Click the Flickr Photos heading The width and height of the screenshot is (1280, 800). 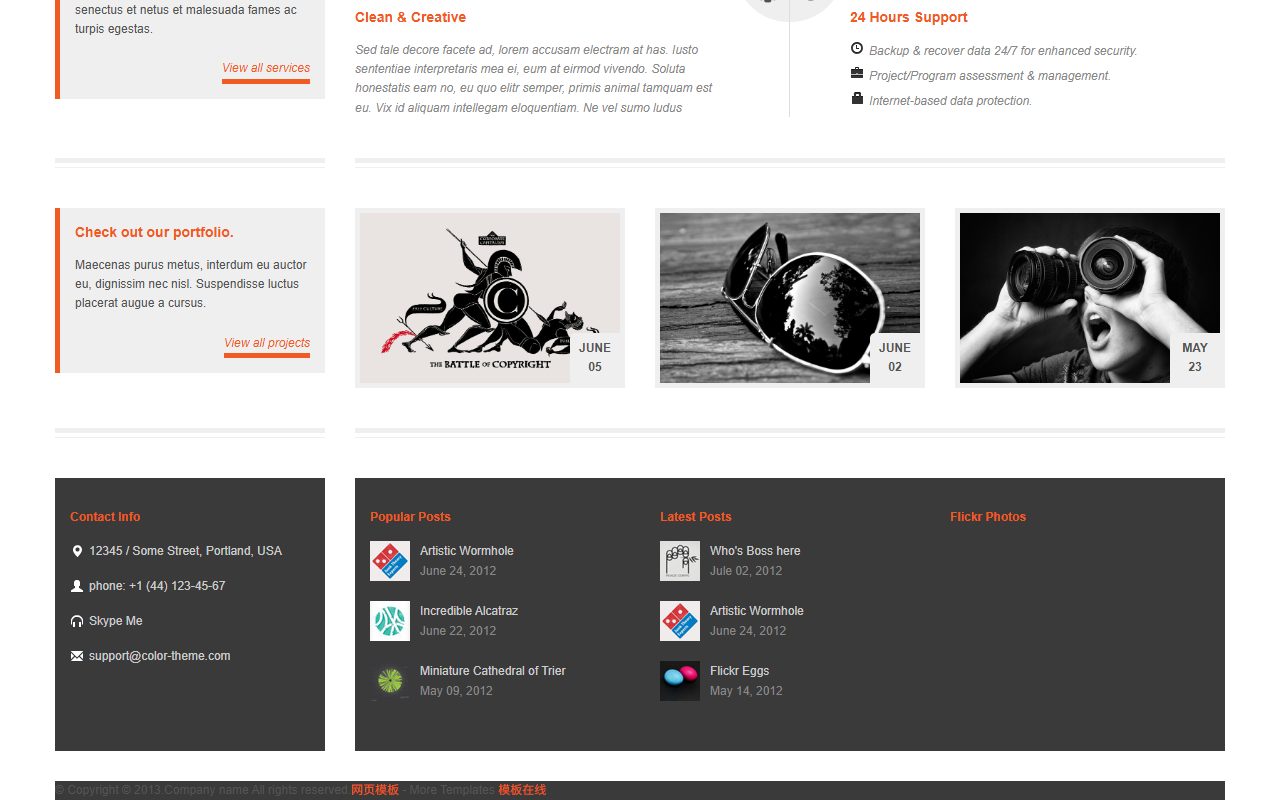[x=988, y=517]
